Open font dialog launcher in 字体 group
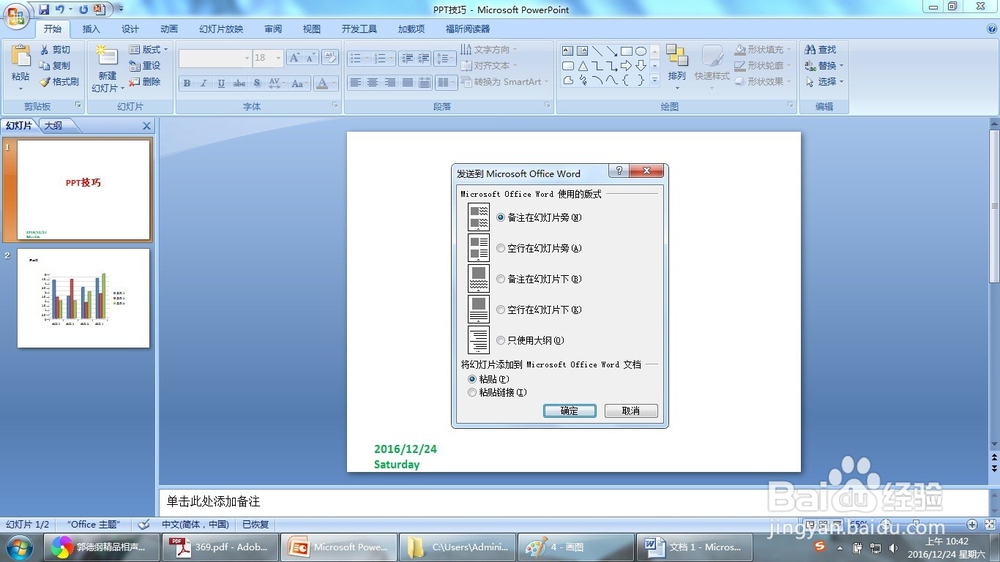The image size is (1000, 562). [335, 105]
